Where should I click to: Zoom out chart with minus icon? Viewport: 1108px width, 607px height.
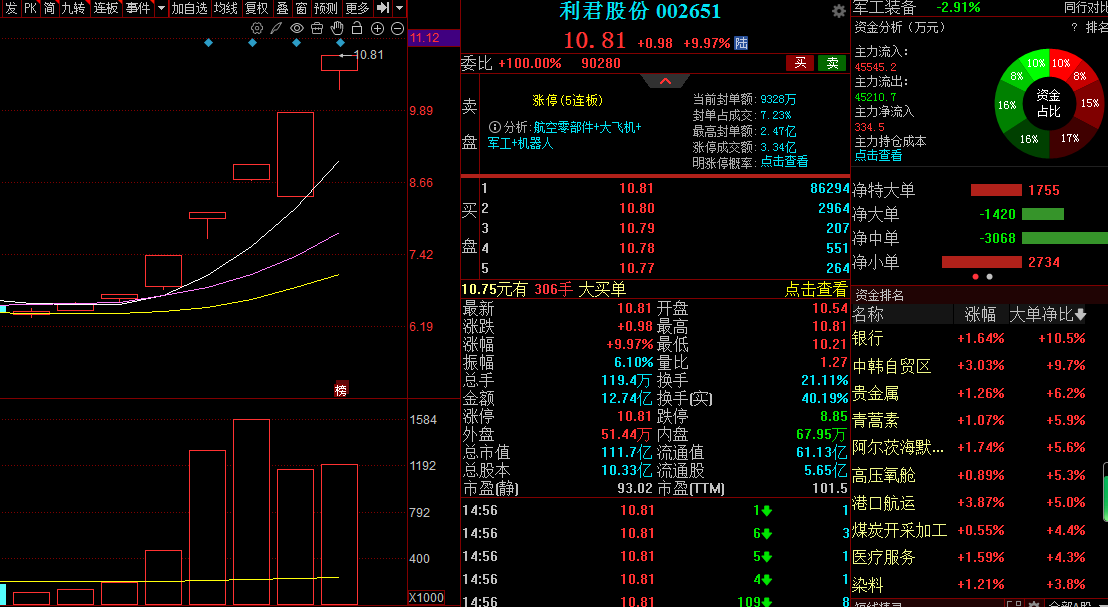tap(397, 28)
